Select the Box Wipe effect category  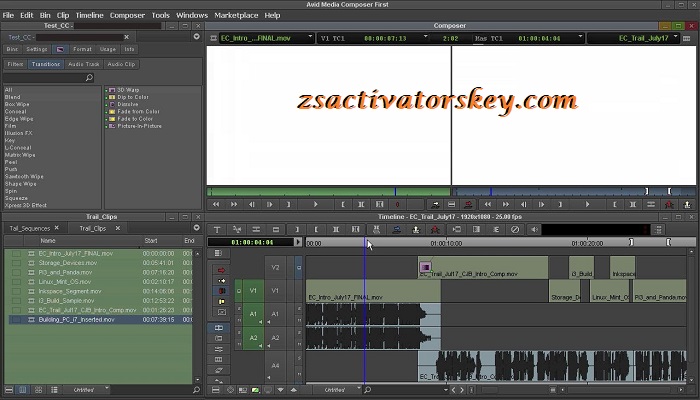pos(17,104)
